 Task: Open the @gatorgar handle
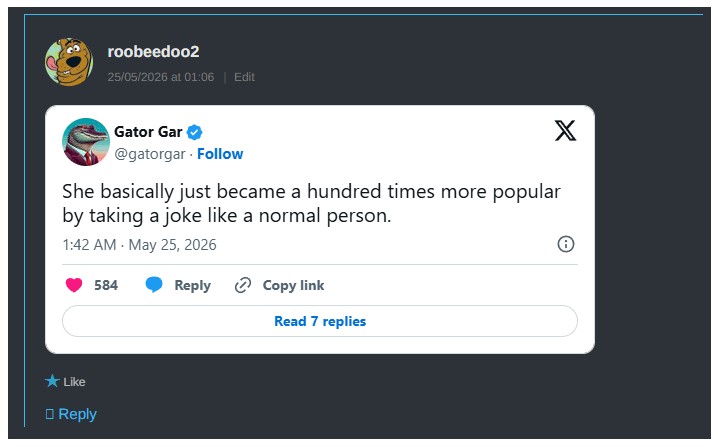click(150, 154)
